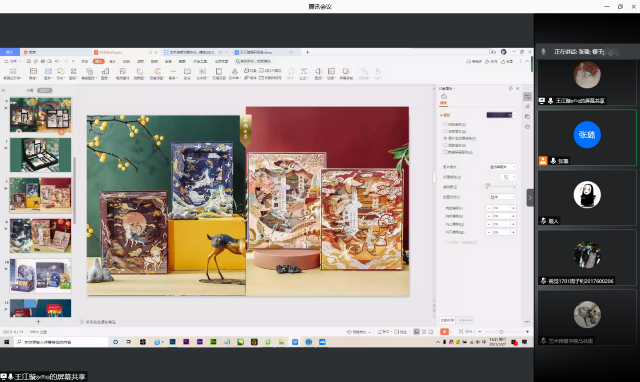Screen dimensions: 640x382
Task: Select participant 张璐's video tile
Action: (x=587, y=138)
